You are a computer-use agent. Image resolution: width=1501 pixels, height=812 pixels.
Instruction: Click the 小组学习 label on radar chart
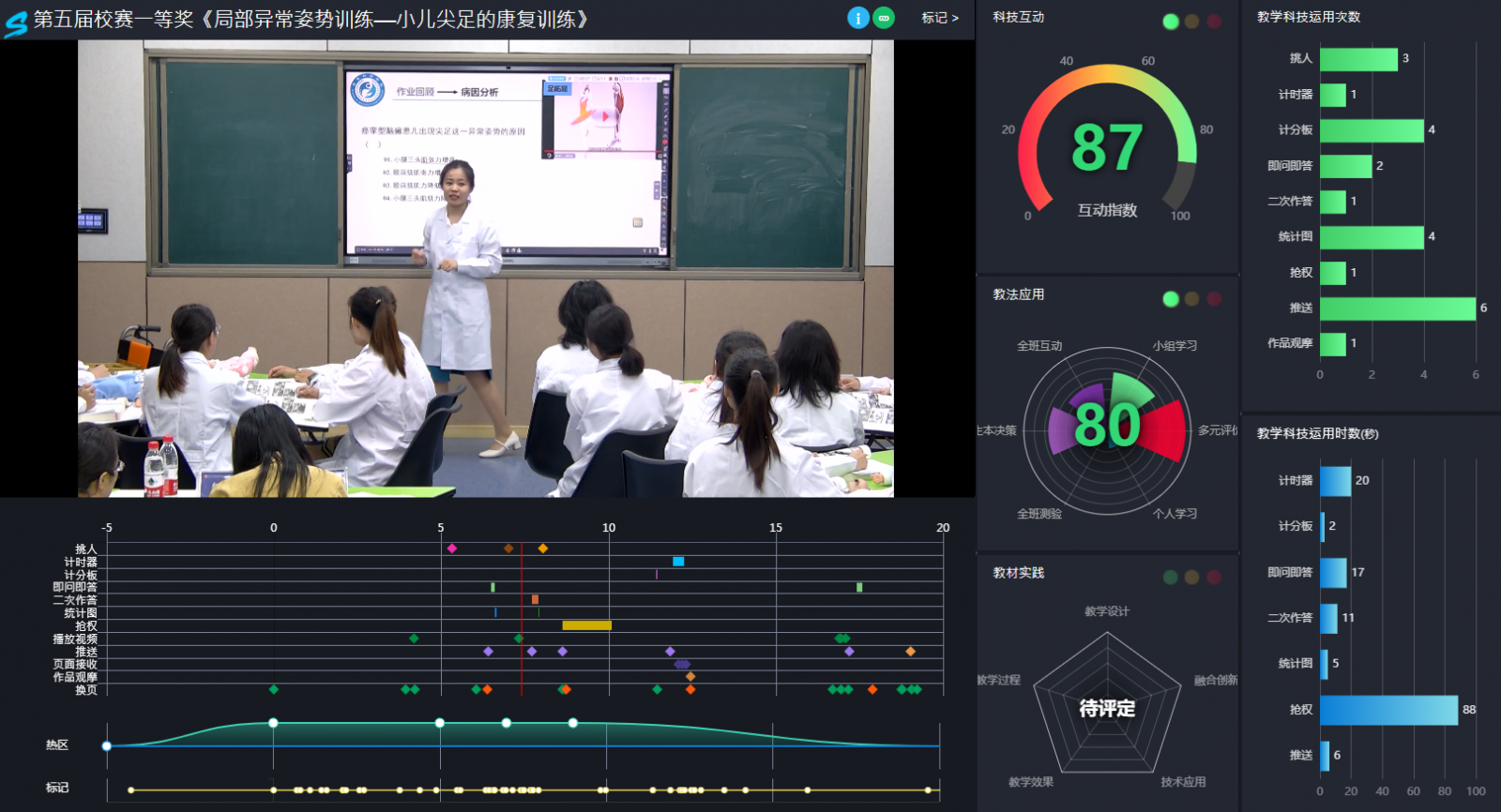coord(1175,346)
